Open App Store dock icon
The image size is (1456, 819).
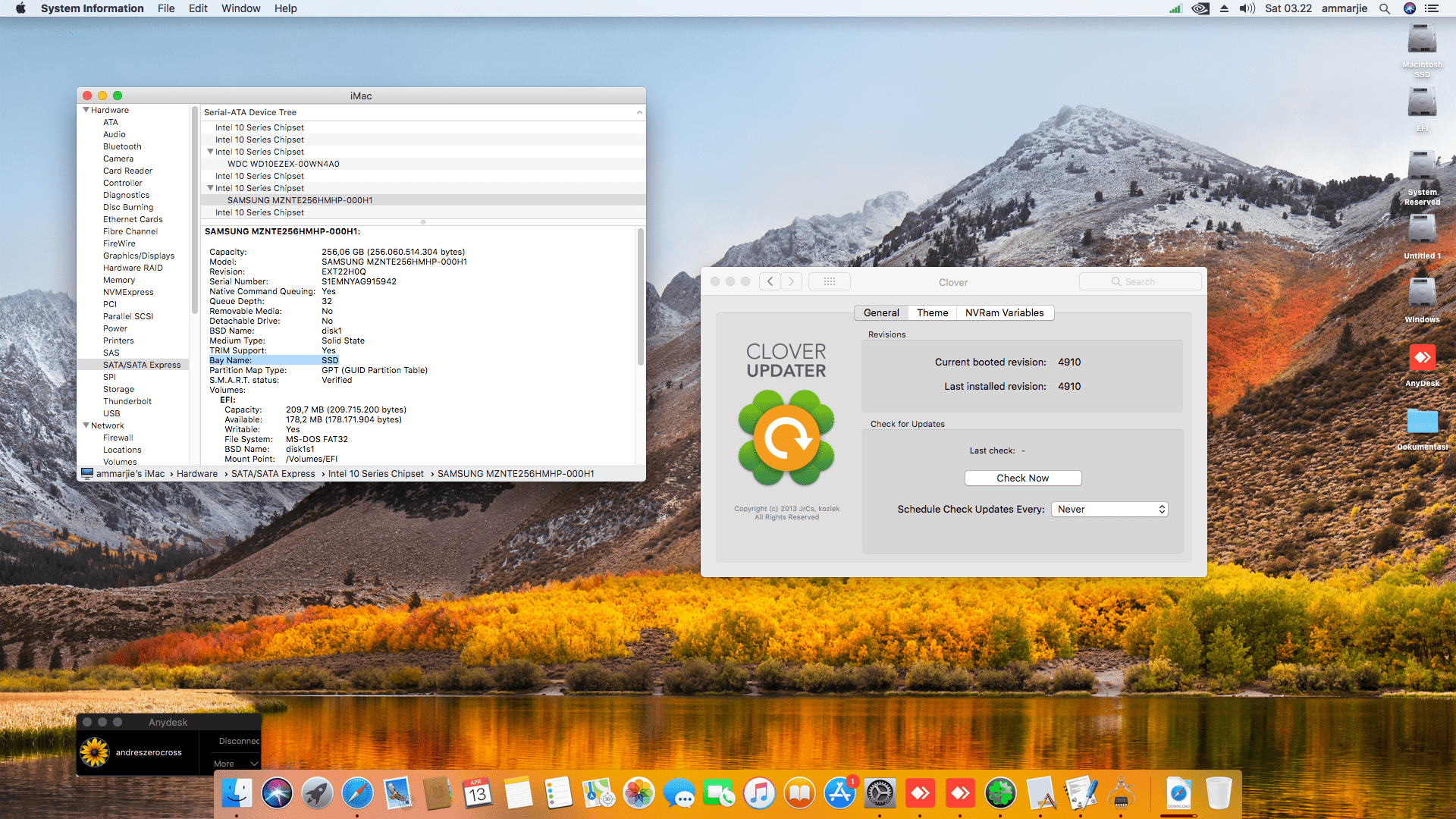(839, 794)
